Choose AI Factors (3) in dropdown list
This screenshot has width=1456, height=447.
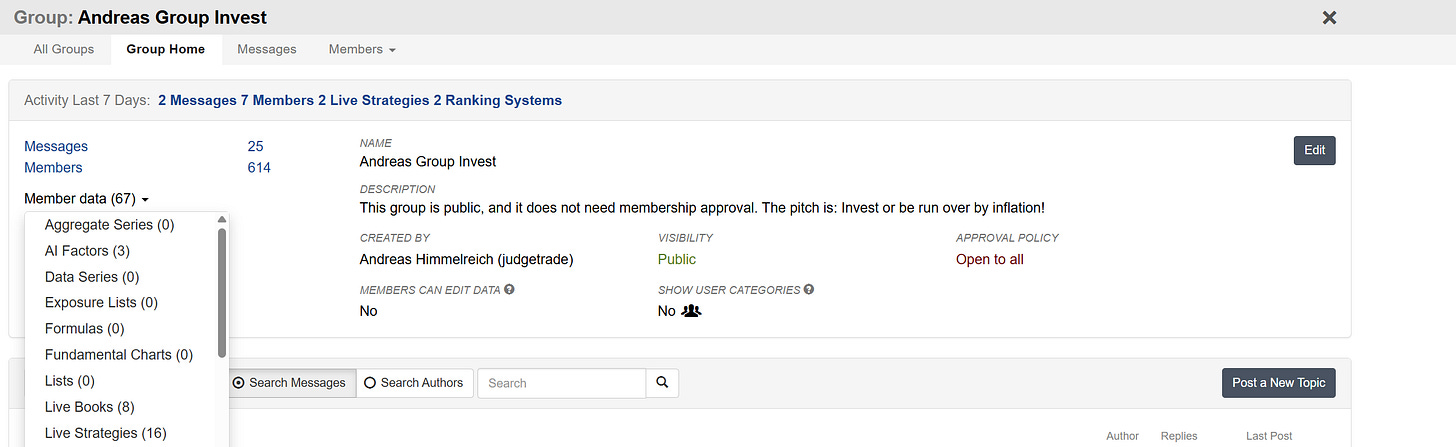[x=87, y=251]
